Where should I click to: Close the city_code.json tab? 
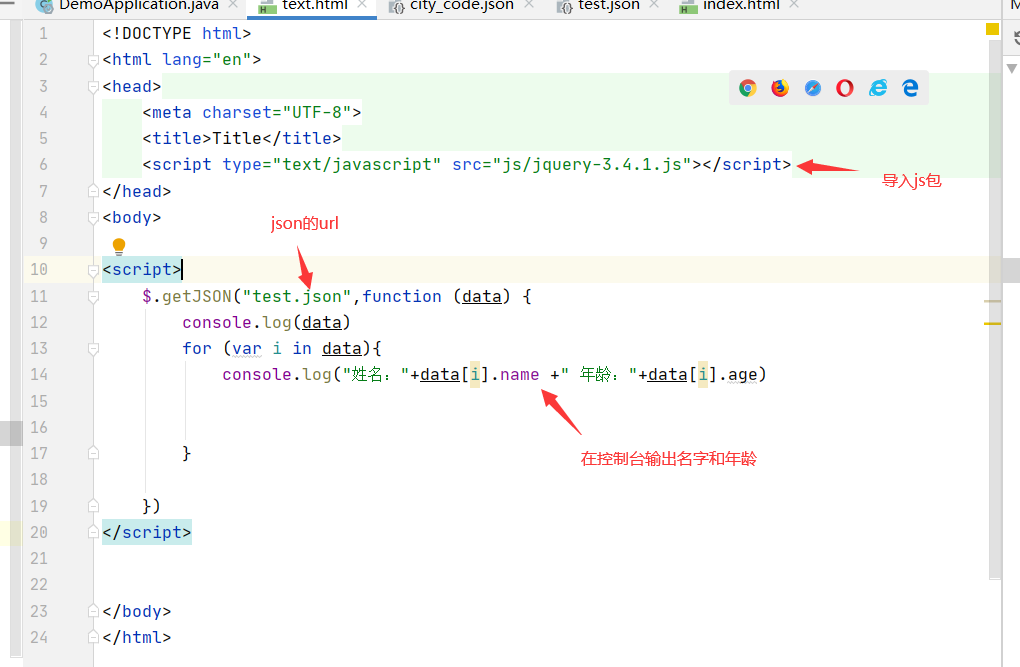pos(529,4)
